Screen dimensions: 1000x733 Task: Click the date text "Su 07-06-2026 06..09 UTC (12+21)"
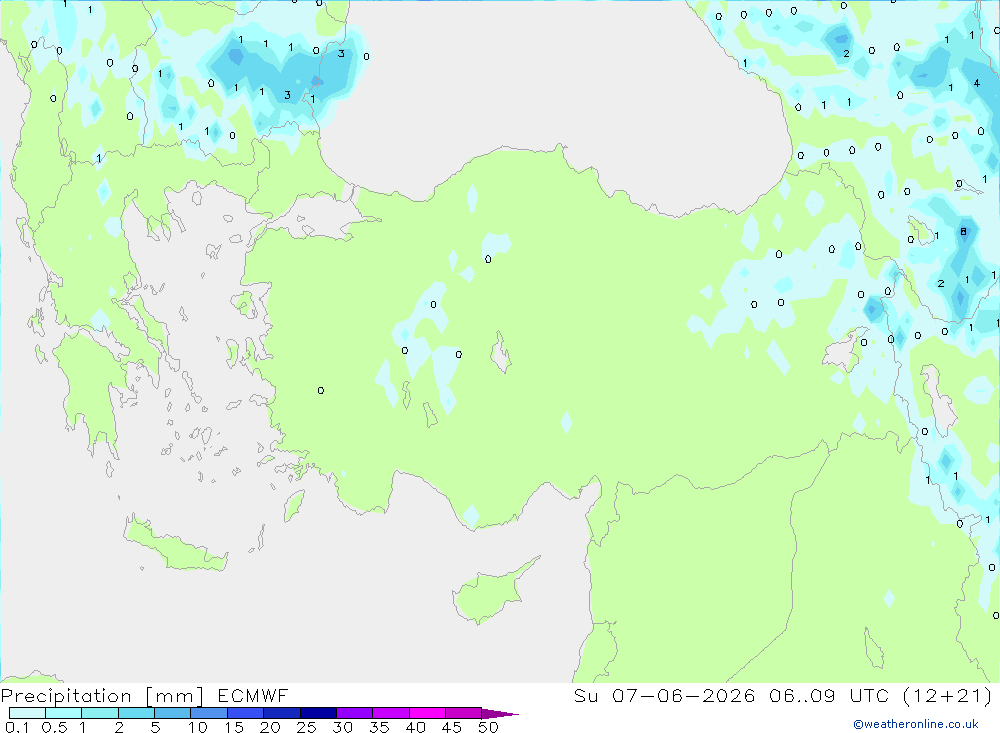pyautogui.click(x=783, y=696)
